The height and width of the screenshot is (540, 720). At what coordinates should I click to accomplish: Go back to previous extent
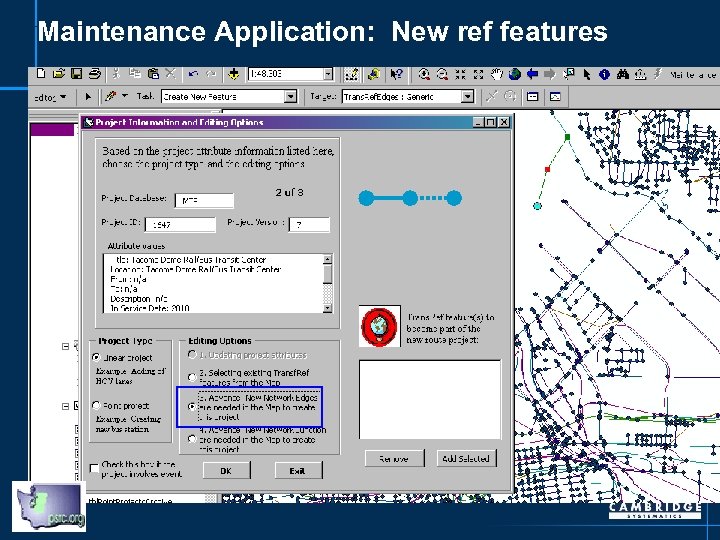(x=532, y=74)
